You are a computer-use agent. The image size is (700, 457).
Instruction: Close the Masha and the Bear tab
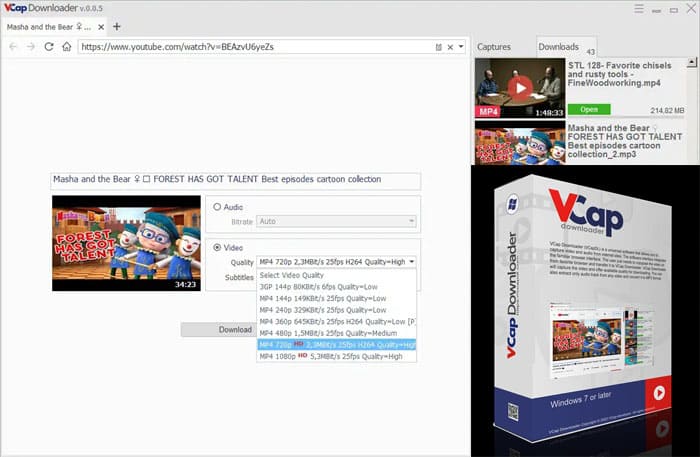click(101, 27)
